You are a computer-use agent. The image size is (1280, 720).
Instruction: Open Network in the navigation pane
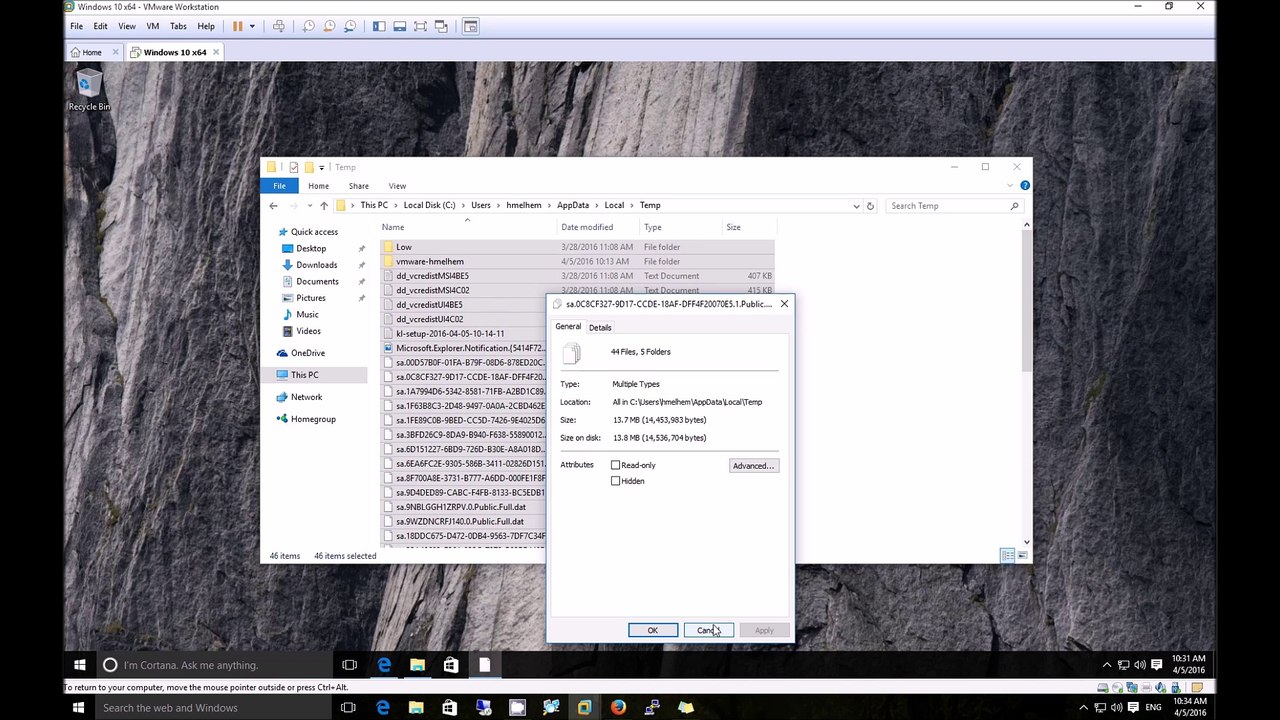tap(306, 397)
